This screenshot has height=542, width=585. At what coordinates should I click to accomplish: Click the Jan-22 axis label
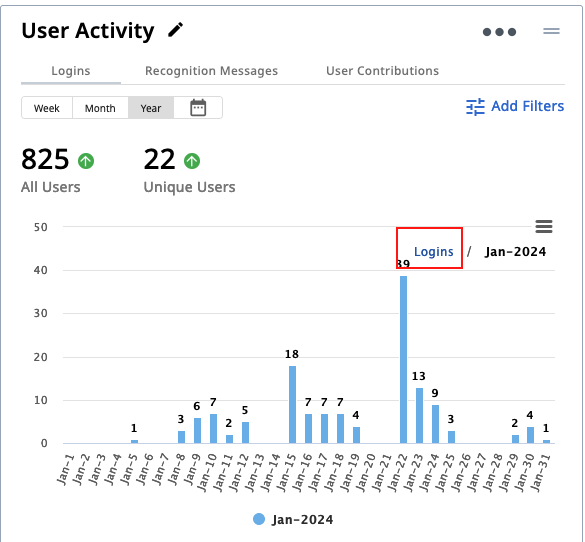coord(399,472)
